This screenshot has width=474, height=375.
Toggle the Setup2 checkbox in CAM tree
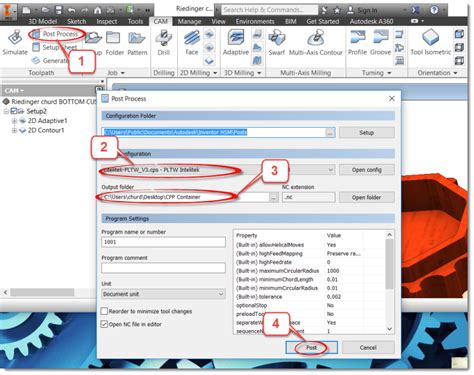[14, 111]
